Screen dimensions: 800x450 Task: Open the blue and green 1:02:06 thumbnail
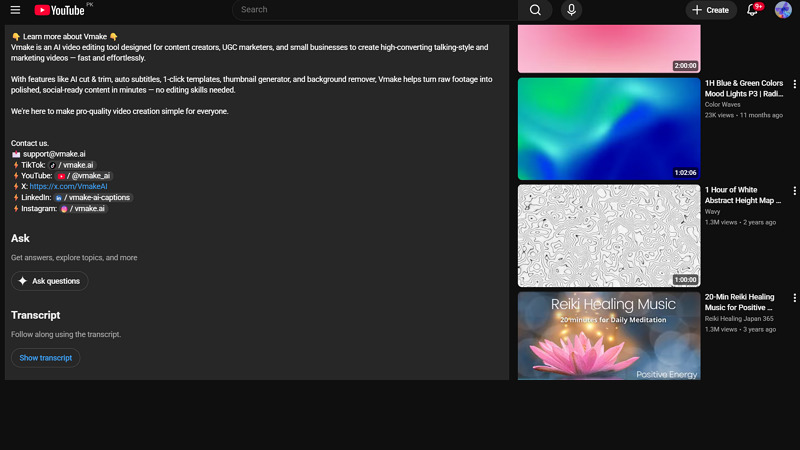609,129
